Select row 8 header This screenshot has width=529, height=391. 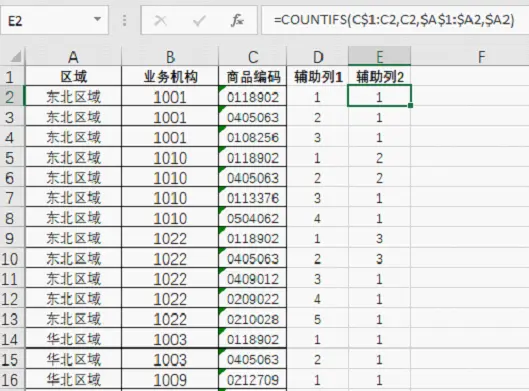tap(9, 218)
